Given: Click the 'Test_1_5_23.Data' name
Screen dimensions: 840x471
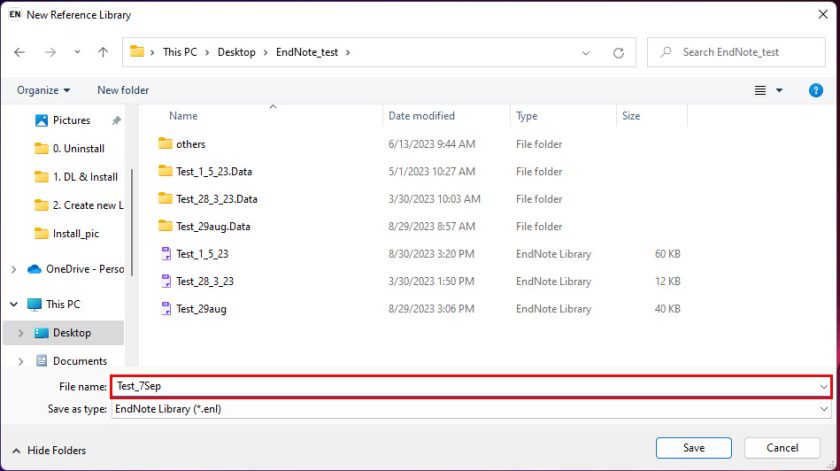Looking at the screenshot, I should pyautogui.click(x=214, y=171).
